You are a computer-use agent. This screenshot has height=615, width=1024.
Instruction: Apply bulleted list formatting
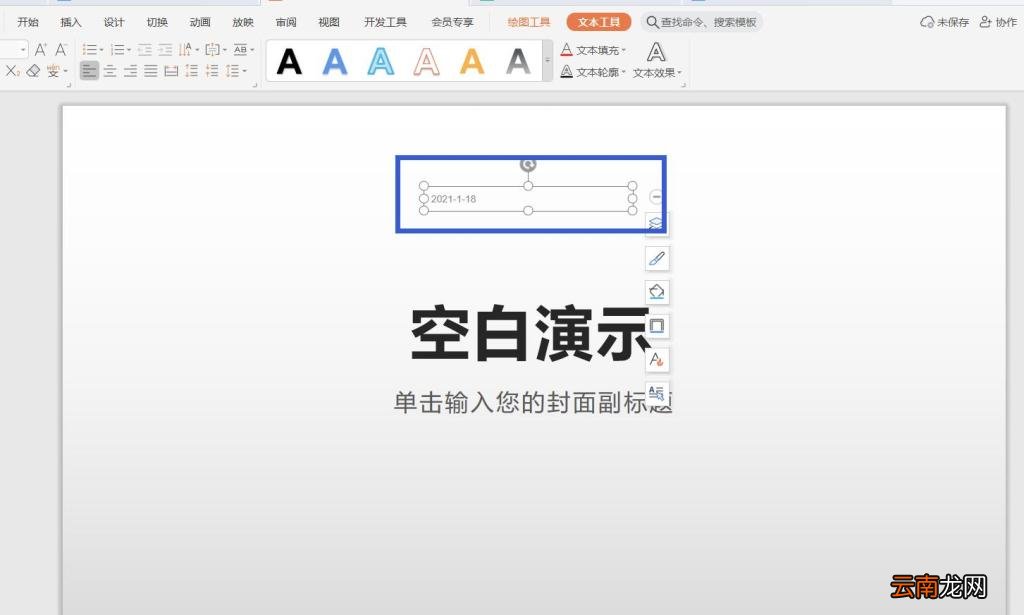(x=89, y=50)
